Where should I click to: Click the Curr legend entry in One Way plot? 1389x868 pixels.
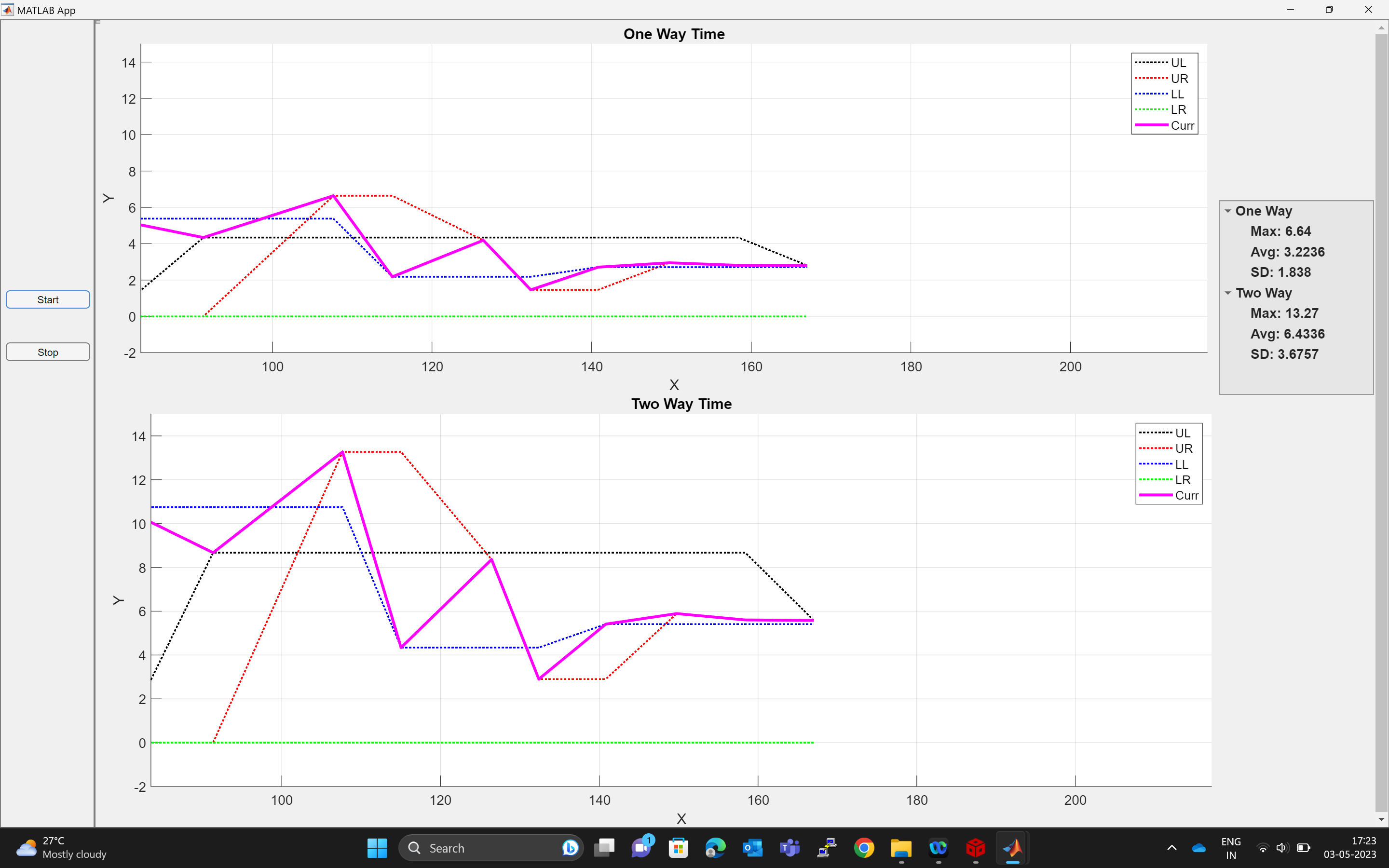pyautogui.click(x=1182, y=126)
